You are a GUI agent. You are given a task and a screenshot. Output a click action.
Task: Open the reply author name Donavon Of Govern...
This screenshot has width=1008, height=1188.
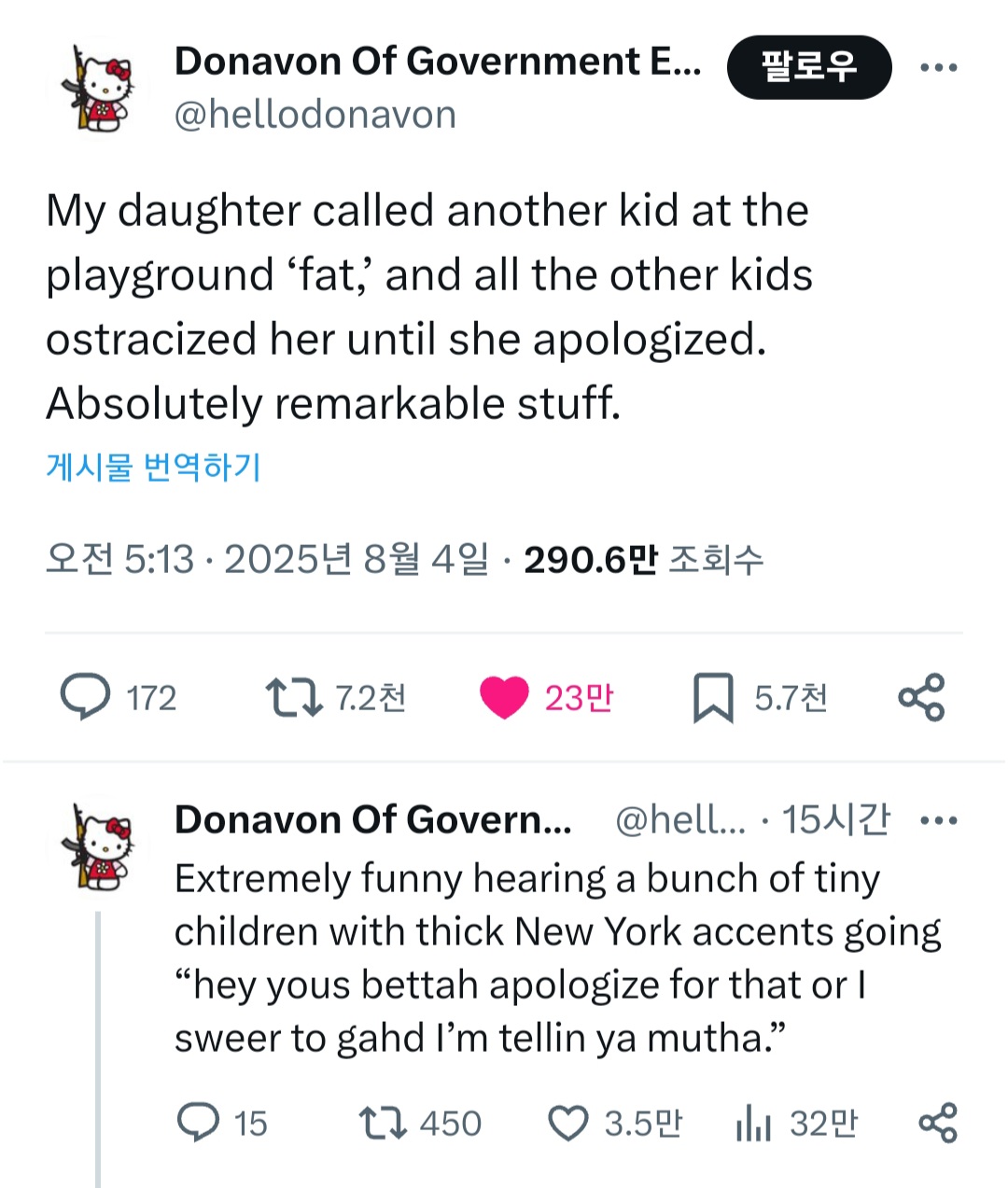tap(372, 820)
